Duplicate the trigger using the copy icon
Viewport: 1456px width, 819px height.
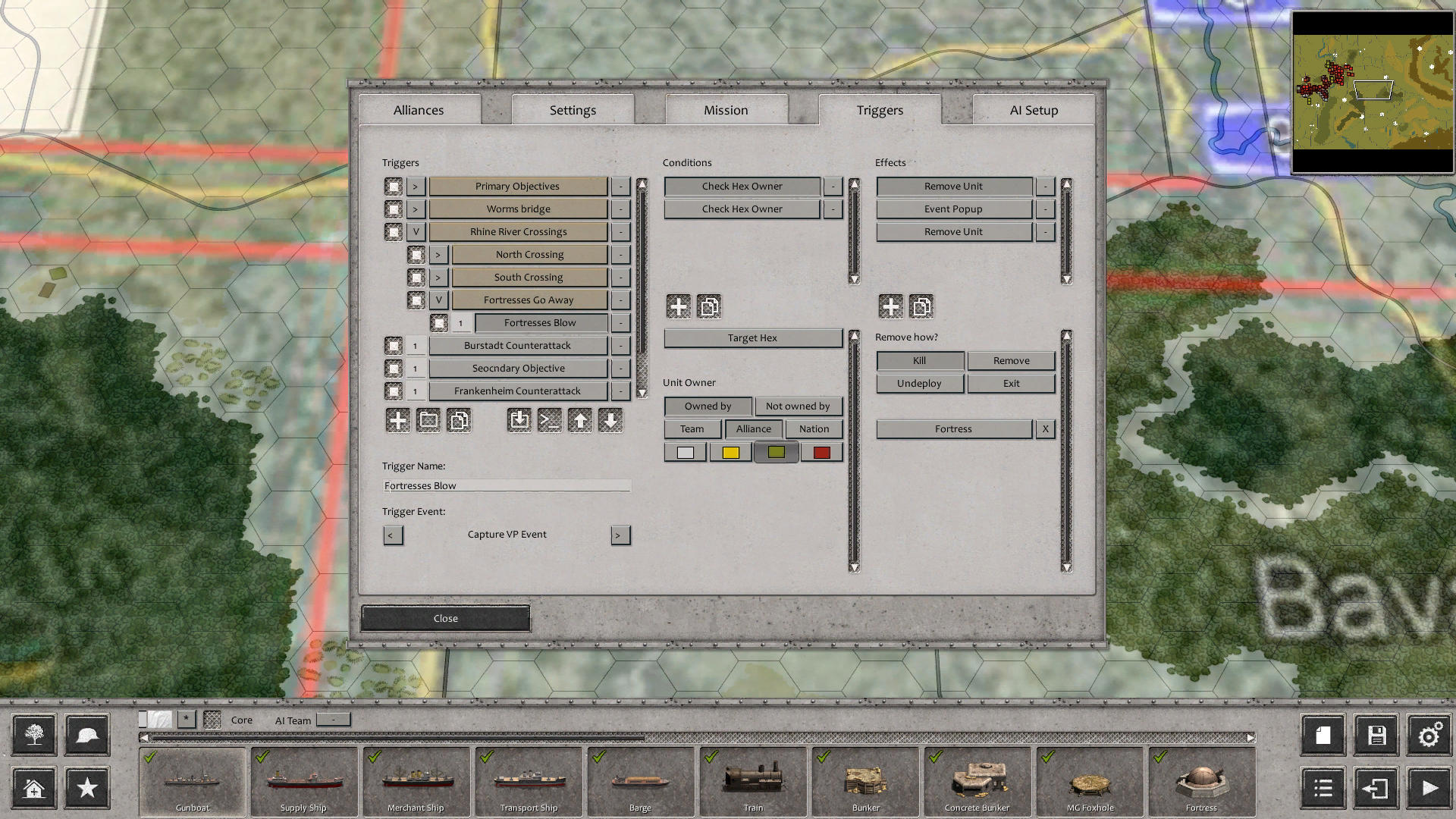(459, 420)
